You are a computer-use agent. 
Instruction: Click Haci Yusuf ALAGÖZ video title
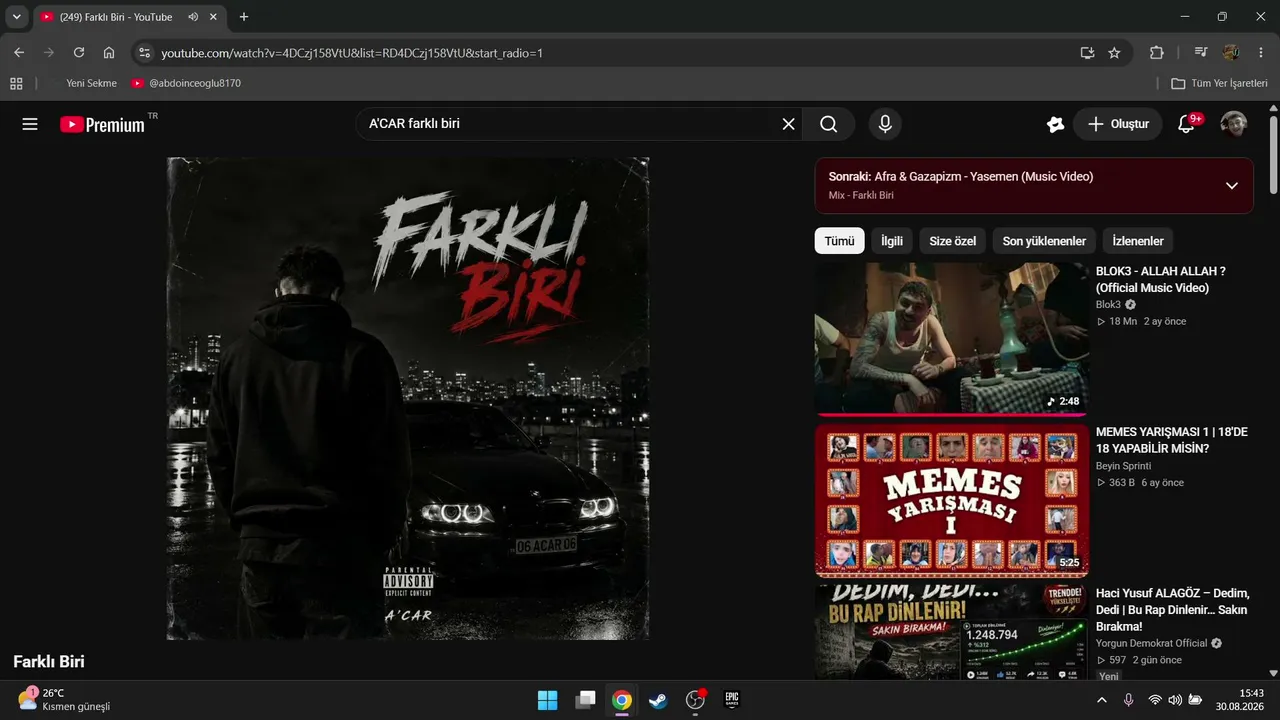coord(1173,609)
